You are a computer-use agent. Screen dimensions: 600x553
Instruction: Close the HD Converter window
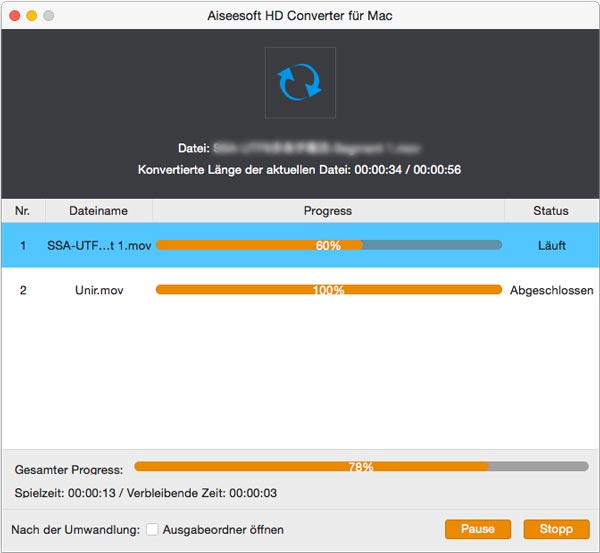tap(13, 16)
